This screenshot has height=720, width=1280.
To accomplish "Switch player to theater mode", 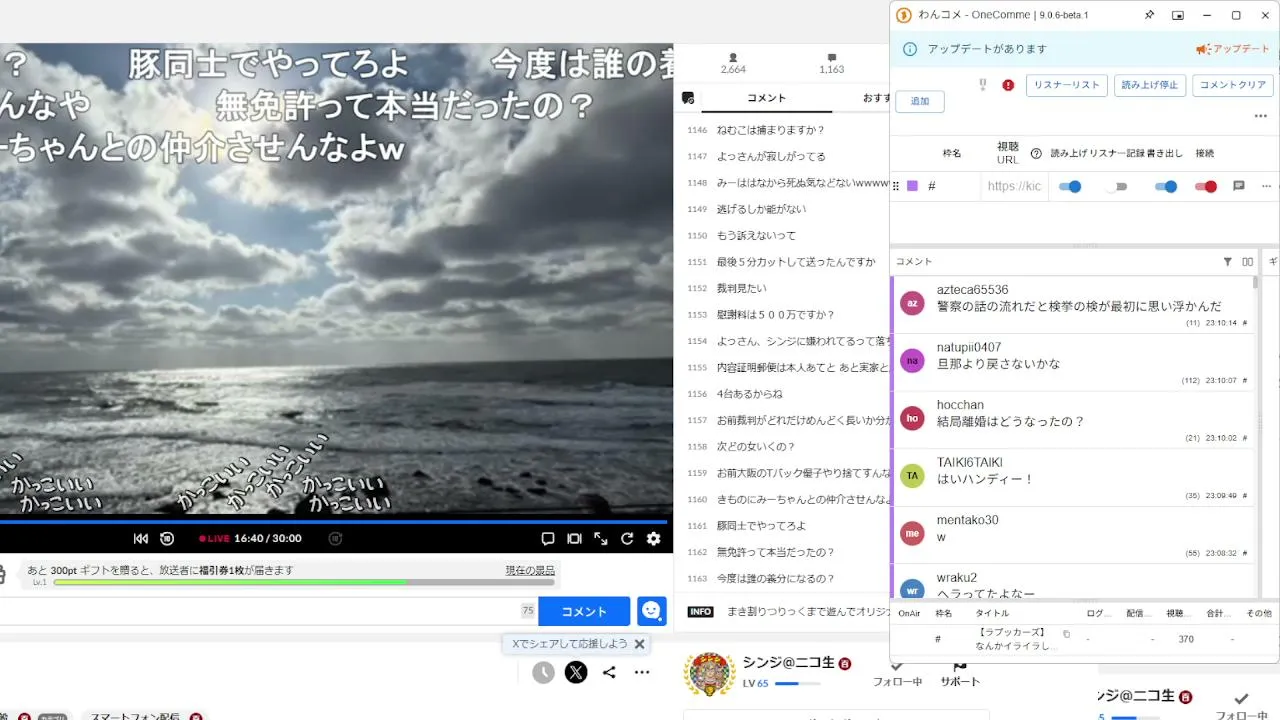I will coord(574,538).
